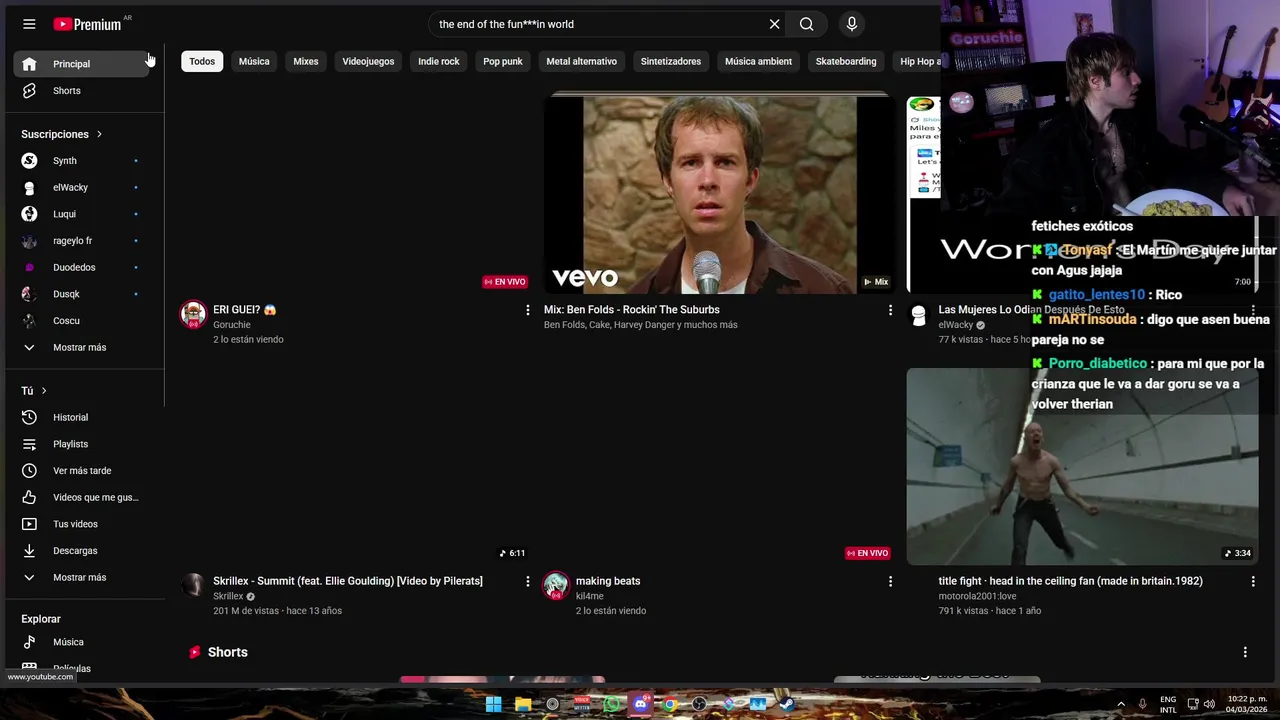Open making beats live stream title
This screenshot has width=1280, height=720.
click(x=608, y=581)
